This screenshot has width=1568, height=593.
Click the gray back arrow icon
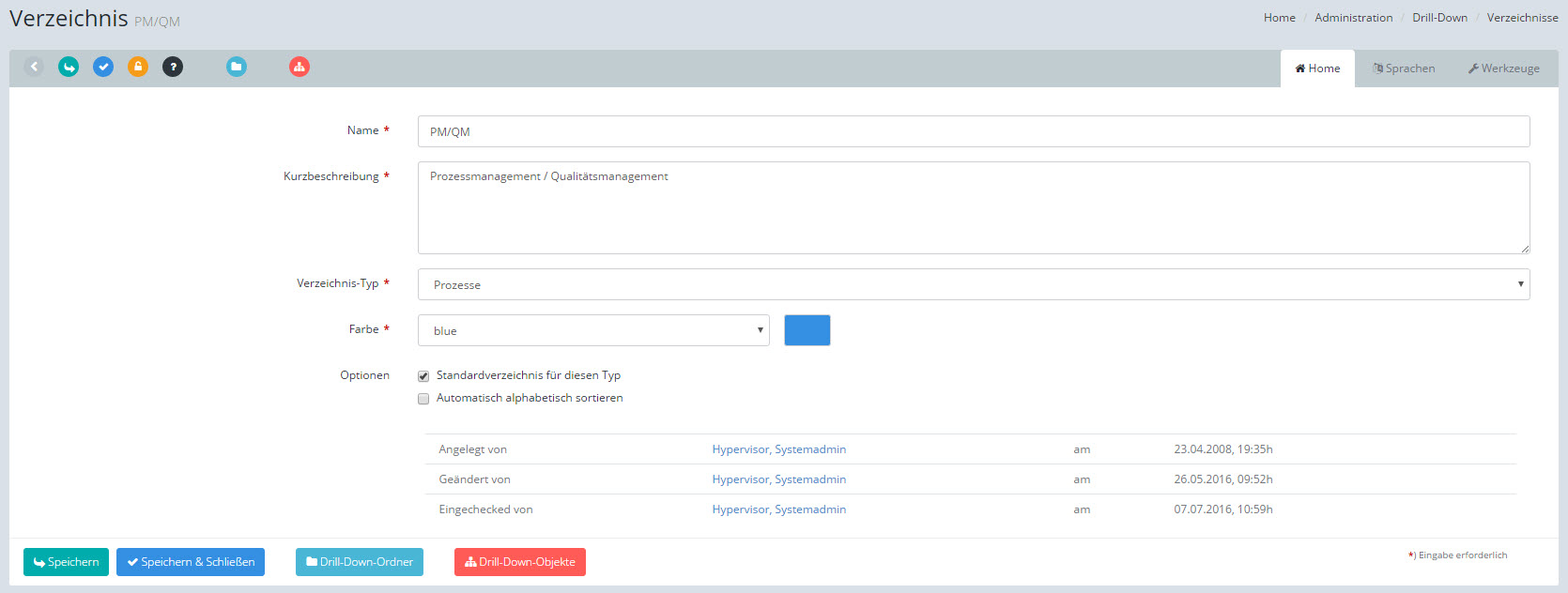[x=34, y=67]
